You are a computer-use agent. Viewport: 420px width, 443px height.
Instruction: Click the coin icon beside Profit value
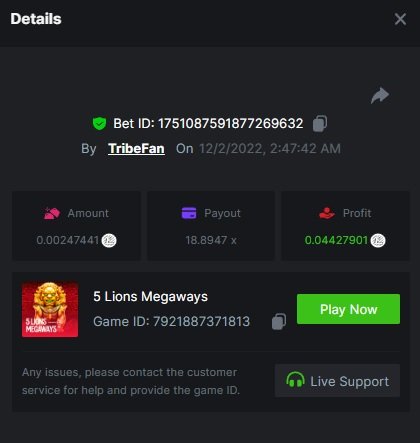click(x=378, y=240)
